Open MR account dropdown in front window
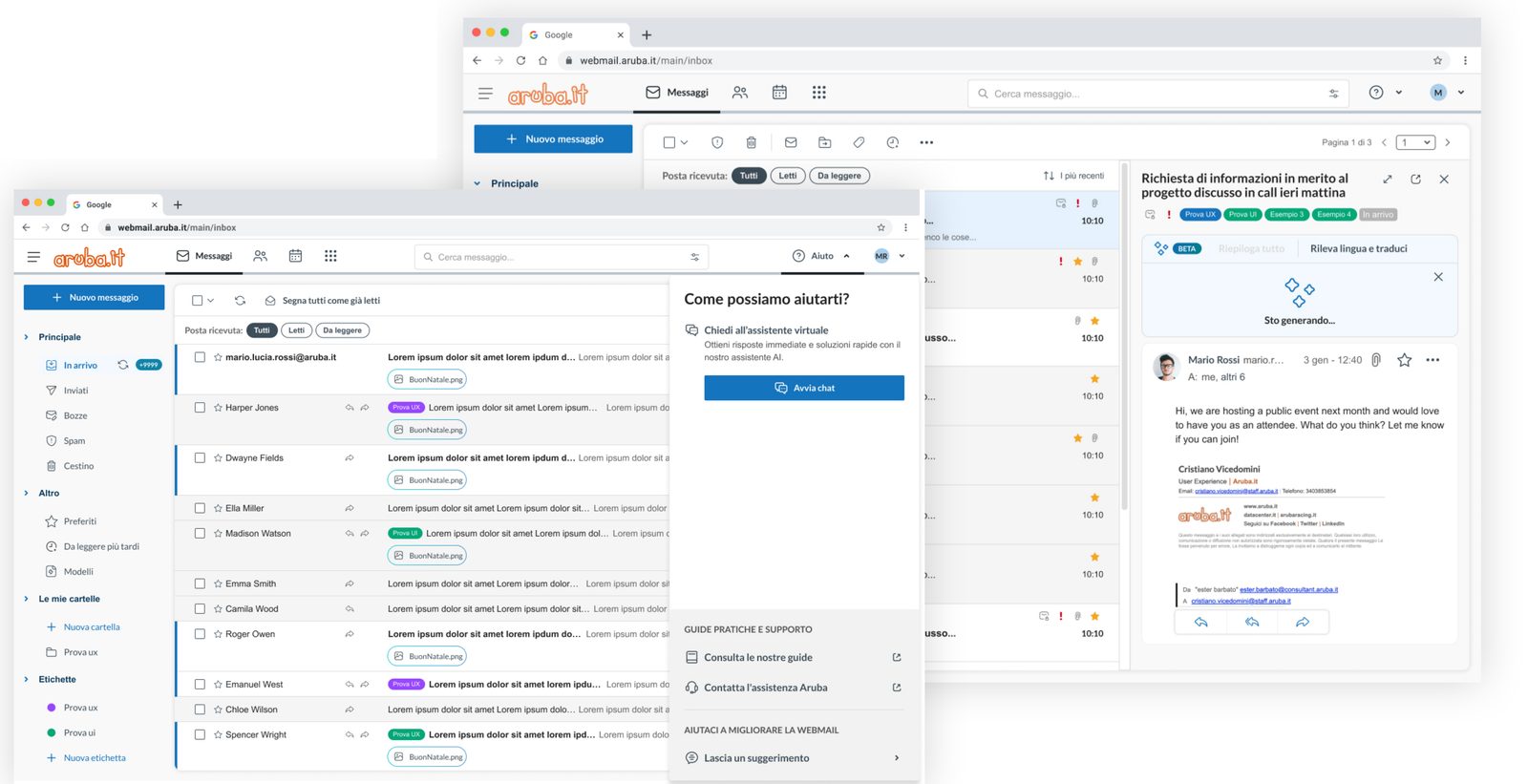This screenshot has width=1528, height=784. 902,256
